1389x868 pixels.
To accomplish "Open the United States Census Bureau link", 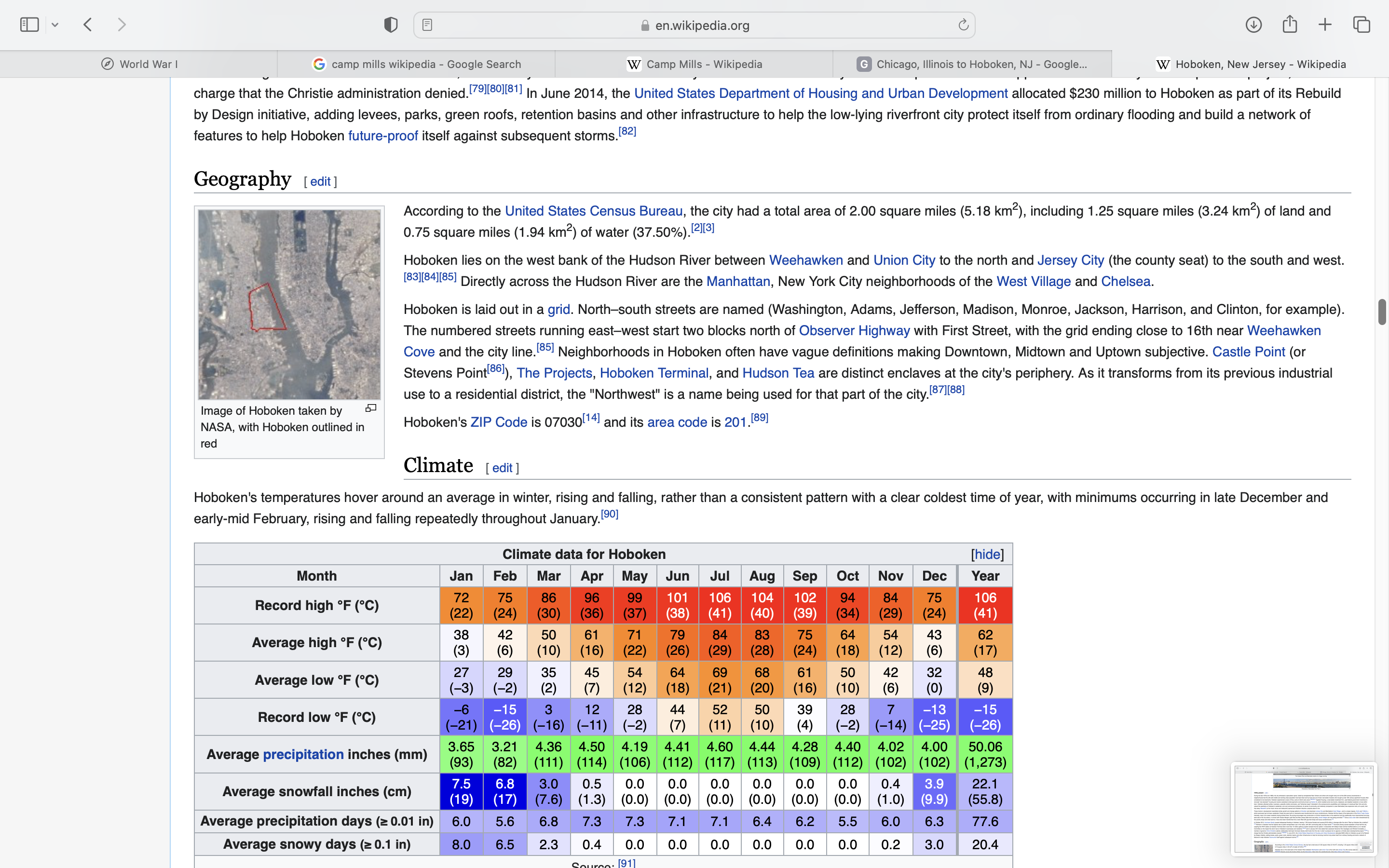I will [594, 211].
